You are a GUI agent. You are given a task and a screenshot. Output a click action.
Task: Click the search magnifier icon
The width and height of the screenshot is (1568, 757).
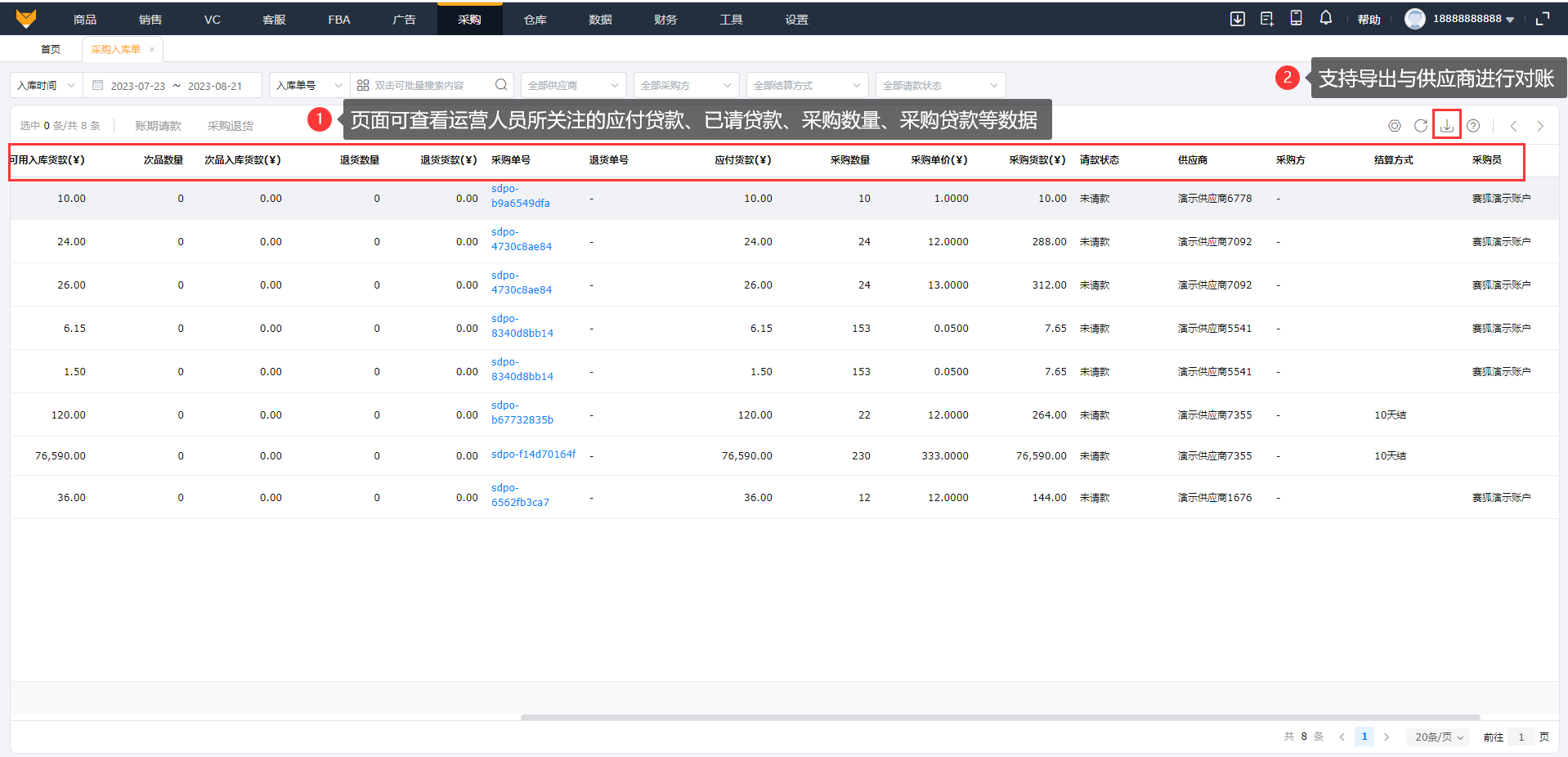pyautogui.click(x=501, y=85)
